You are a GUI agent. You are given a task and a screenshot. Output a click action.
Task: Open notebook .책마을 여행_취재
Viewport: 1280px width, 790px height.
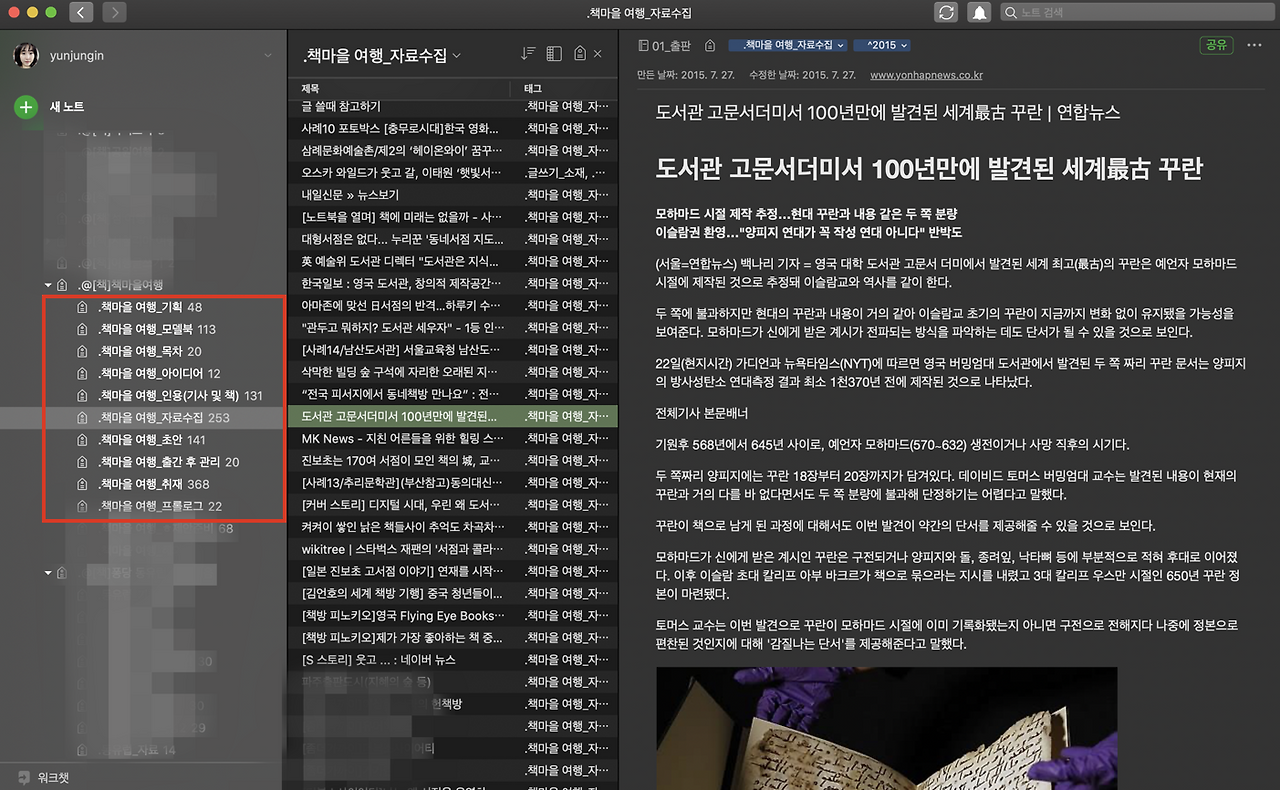pos(153,484)
